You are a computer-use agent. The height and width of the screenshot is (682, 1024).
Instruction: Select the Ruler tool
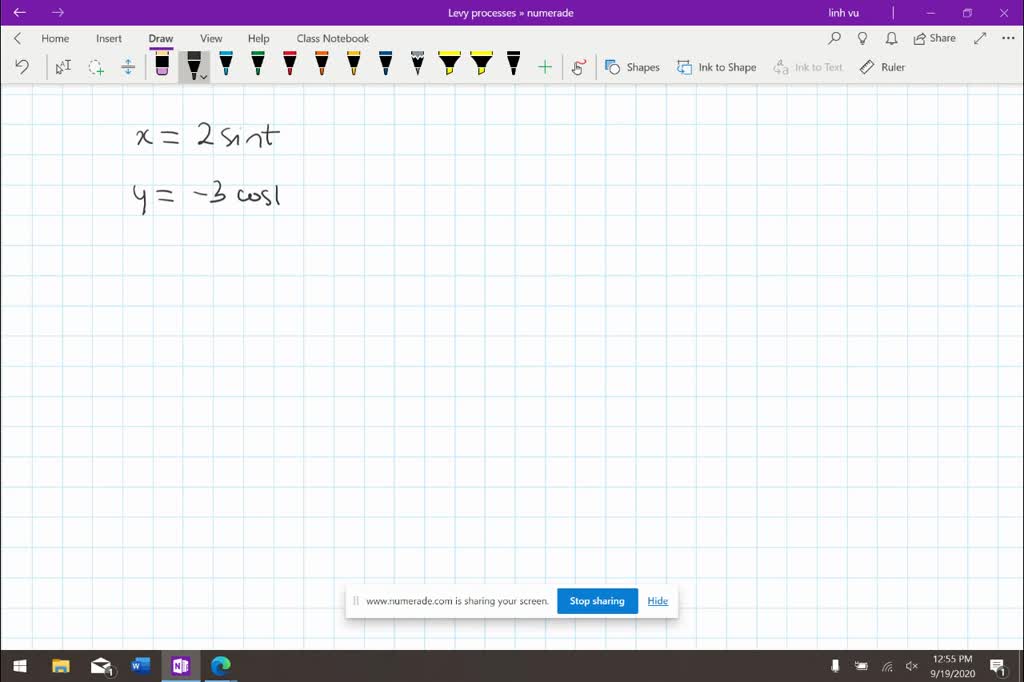882,67
